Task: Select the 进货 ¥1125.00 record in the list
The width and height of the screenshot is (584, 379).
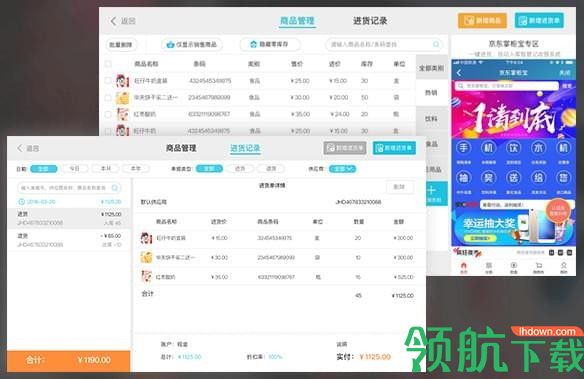Action: [x=69, y=218]
